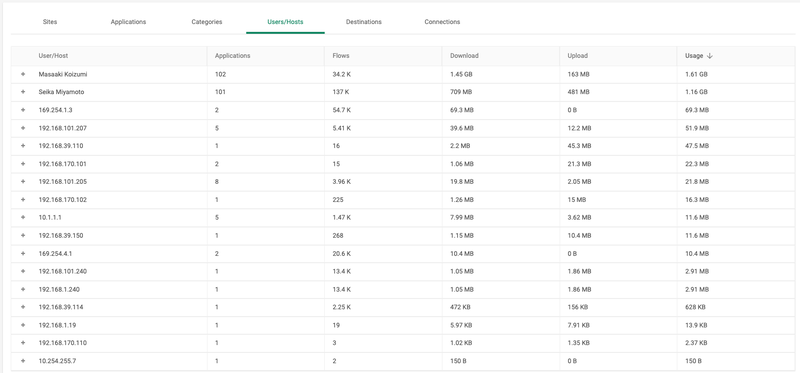800x373 pixels.
Task: Expand the 192.168.101.207 host row
Action: point(23,128)
